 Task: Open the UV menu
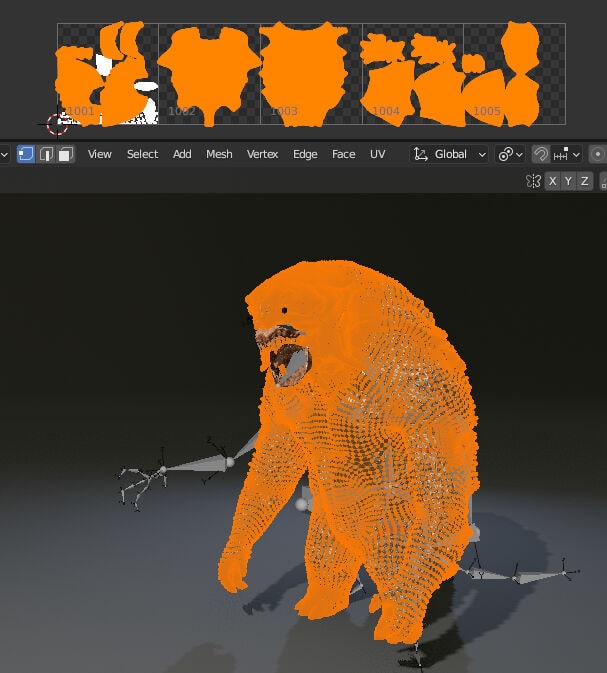(377, 154)
